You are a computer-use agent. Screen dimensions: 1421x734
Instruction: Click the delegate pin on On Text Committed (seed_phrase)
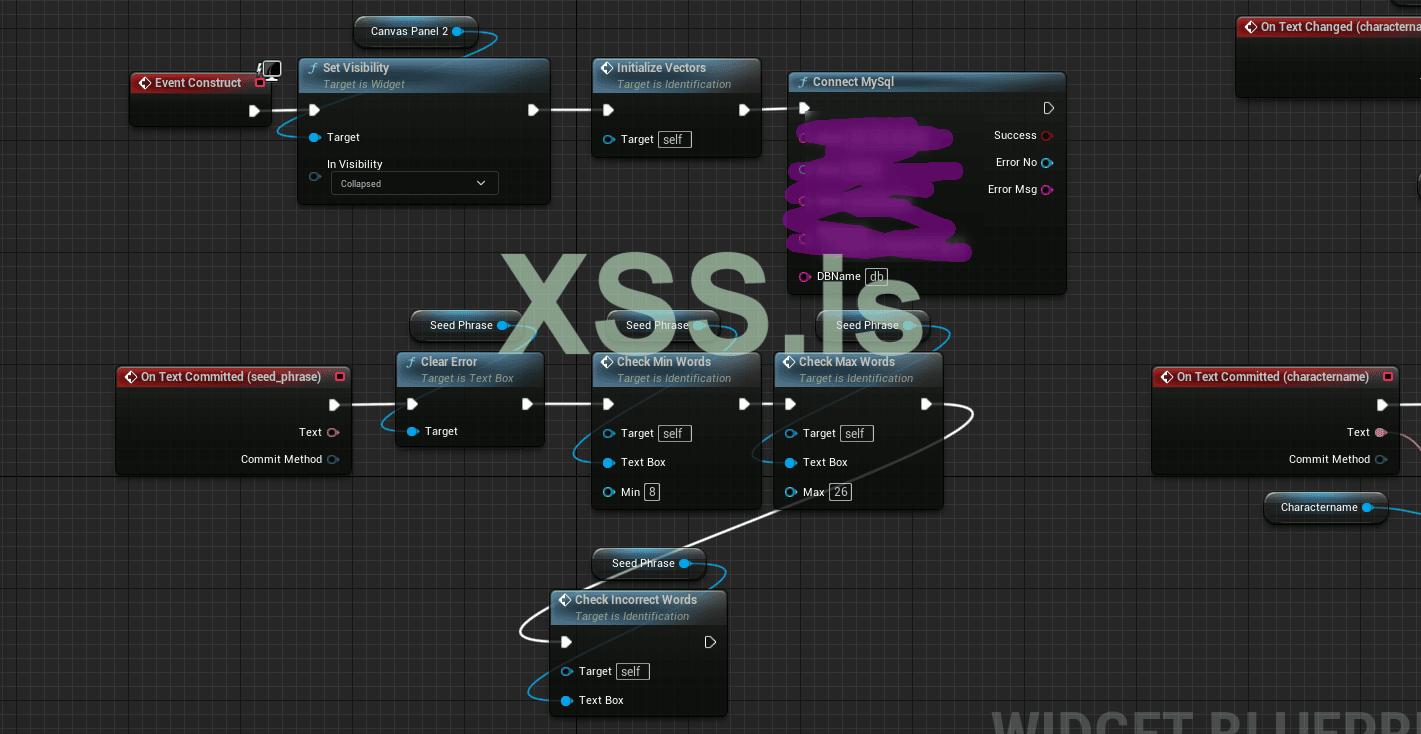pos(340,377)
